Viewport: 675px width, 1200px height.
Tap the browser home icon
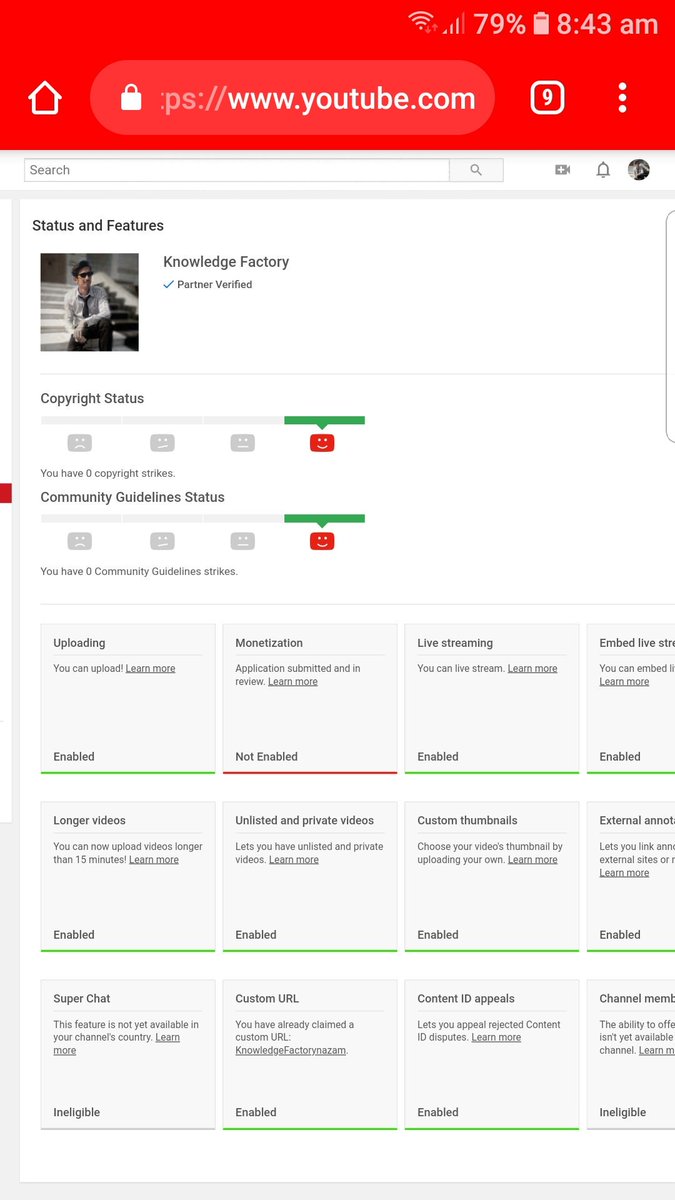[45, 98]
